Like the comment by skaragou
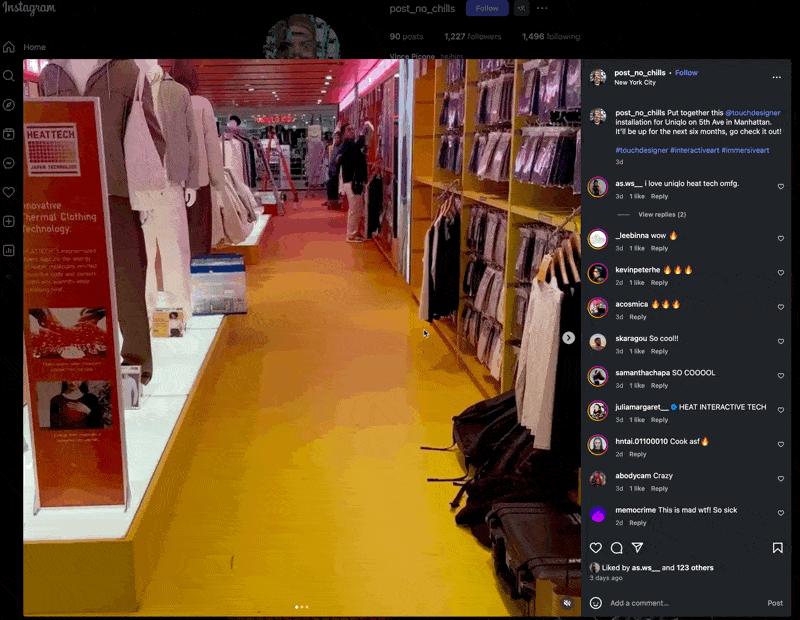This screenshot has width=800, height=620. coord(781,341)
